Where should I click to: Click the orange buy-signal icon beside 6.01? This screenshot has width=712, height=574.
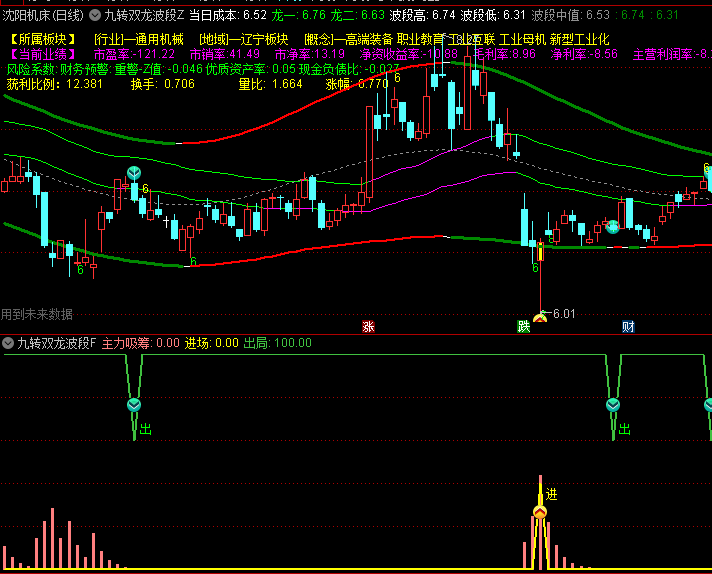(x=540, y=317)
